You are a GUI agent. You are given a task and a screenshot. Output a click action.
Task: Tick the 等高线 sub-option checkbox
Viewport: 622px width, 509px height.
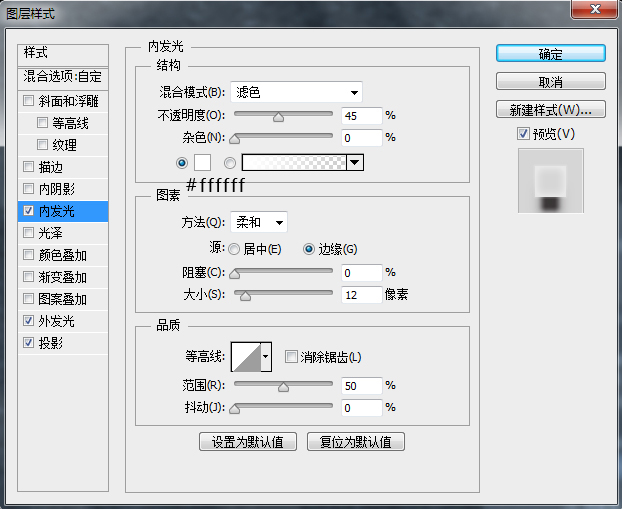pos(42,123)
